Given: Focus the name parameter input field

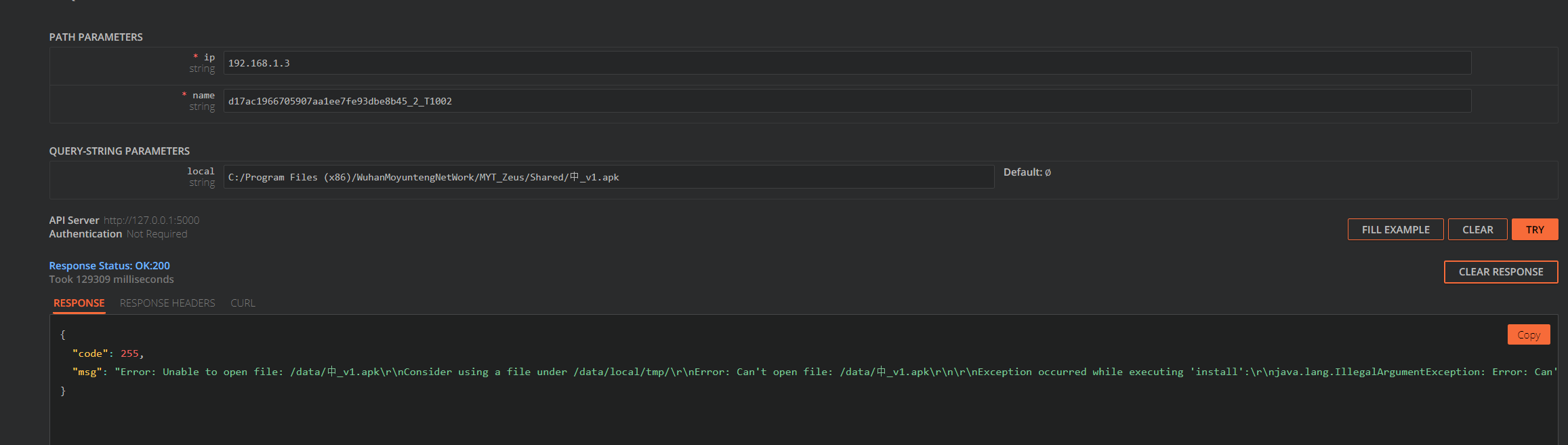Looking at the screenshot, I should pyautogui.click(x=847, y=101).
